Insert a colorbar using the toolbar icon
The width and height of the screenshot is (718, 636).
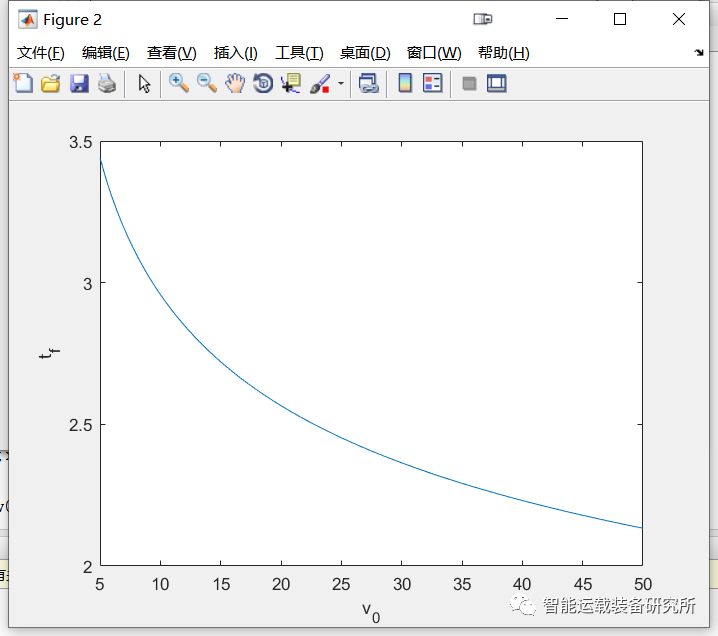click(405, 83)
